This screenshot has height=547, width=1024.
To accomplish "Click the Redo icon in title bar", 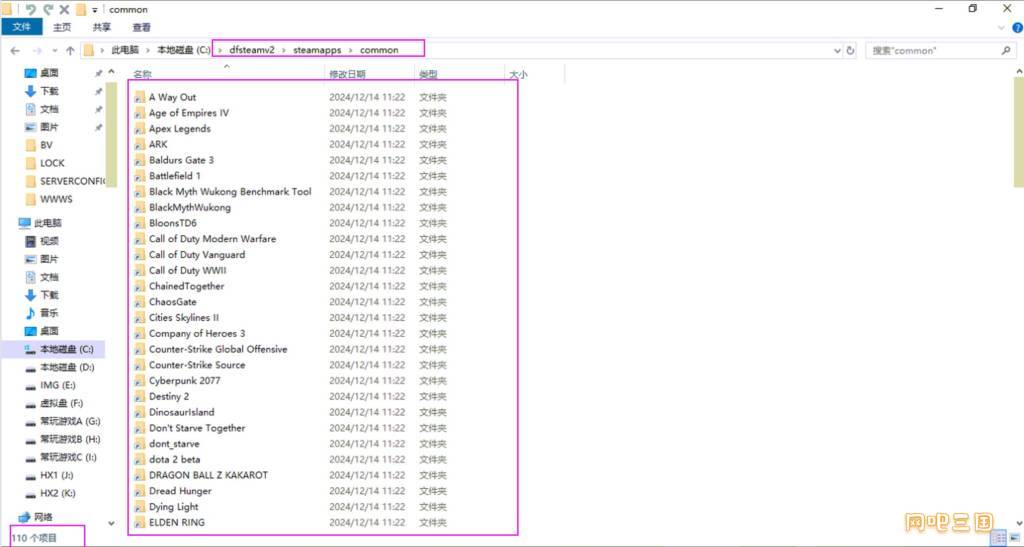I will [x=47, y=9].
